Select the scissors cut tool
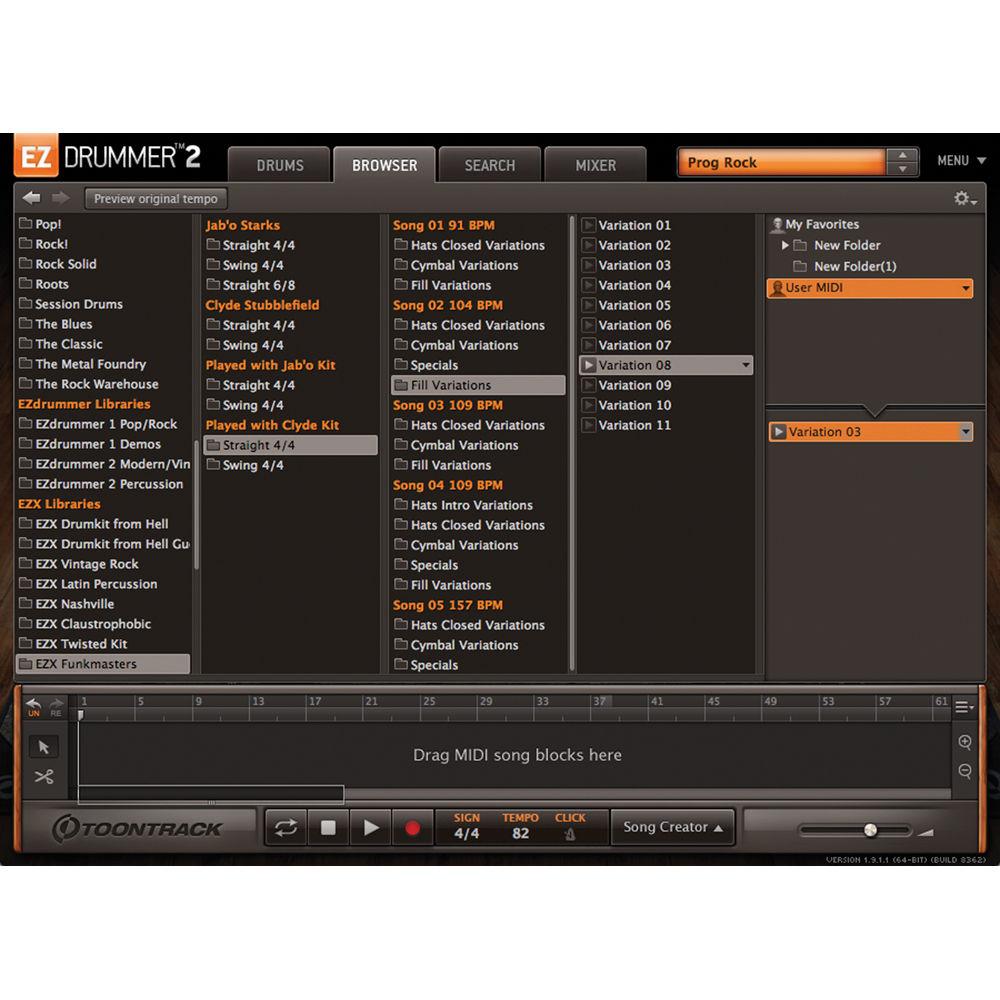Image resolution: width=1000 pixels, height=1000 pixels. (x=43, y=777)
